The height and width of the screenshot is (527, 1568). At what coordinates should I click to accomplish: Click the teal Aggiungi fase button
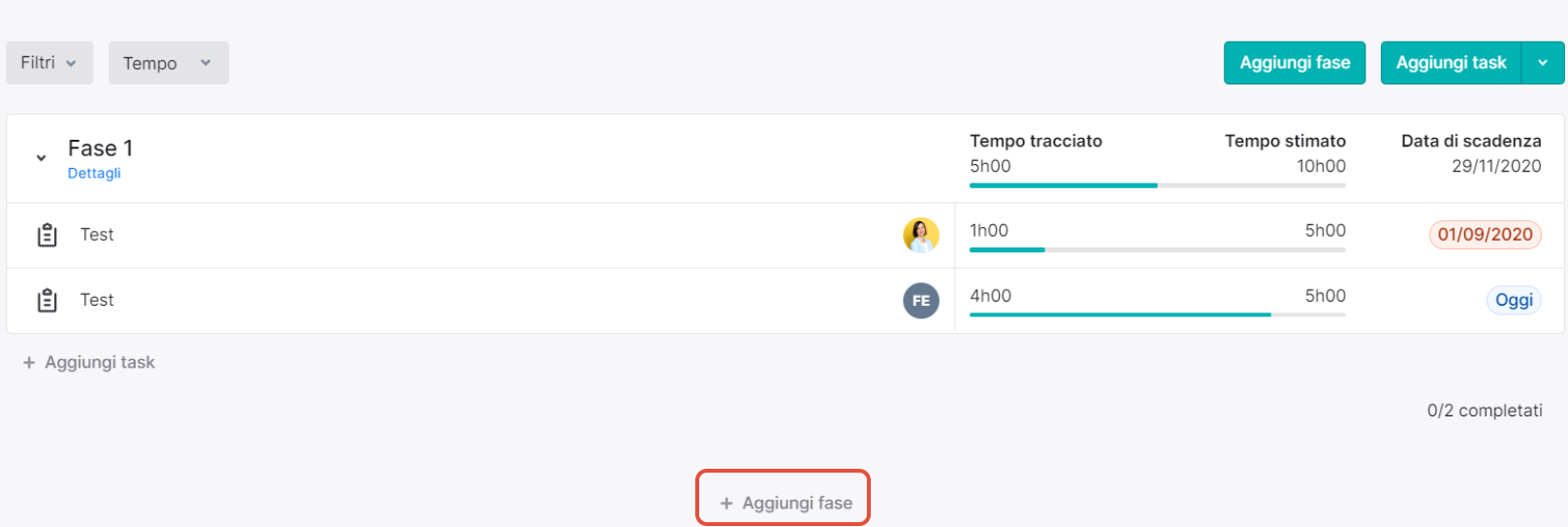tap(1295, 63)
